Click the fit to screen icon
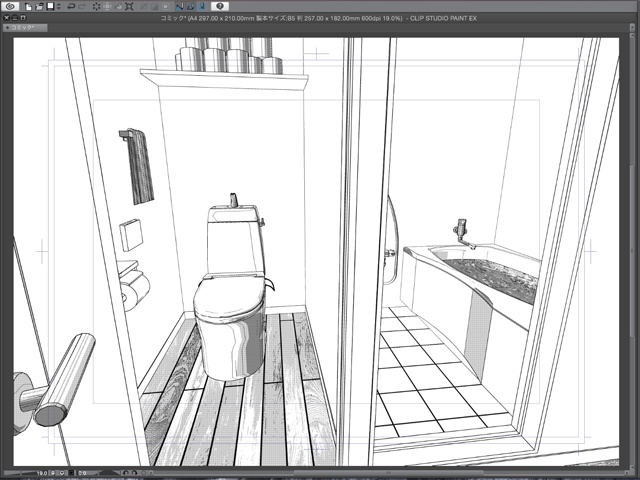Viewport: 640px width, 480px height. coord(71,473)
